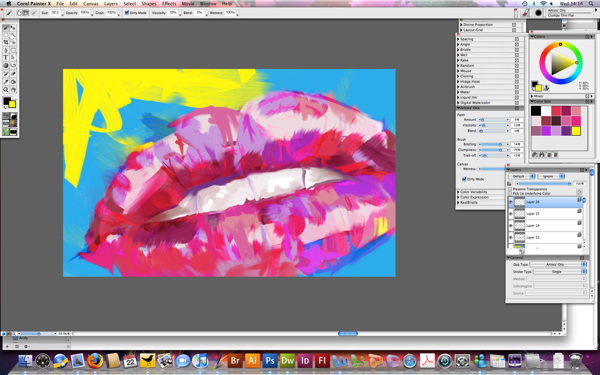This screenshot has width=600, height=375.
Task: Collapse the Artists' Oils section
Action: point(458,108)
